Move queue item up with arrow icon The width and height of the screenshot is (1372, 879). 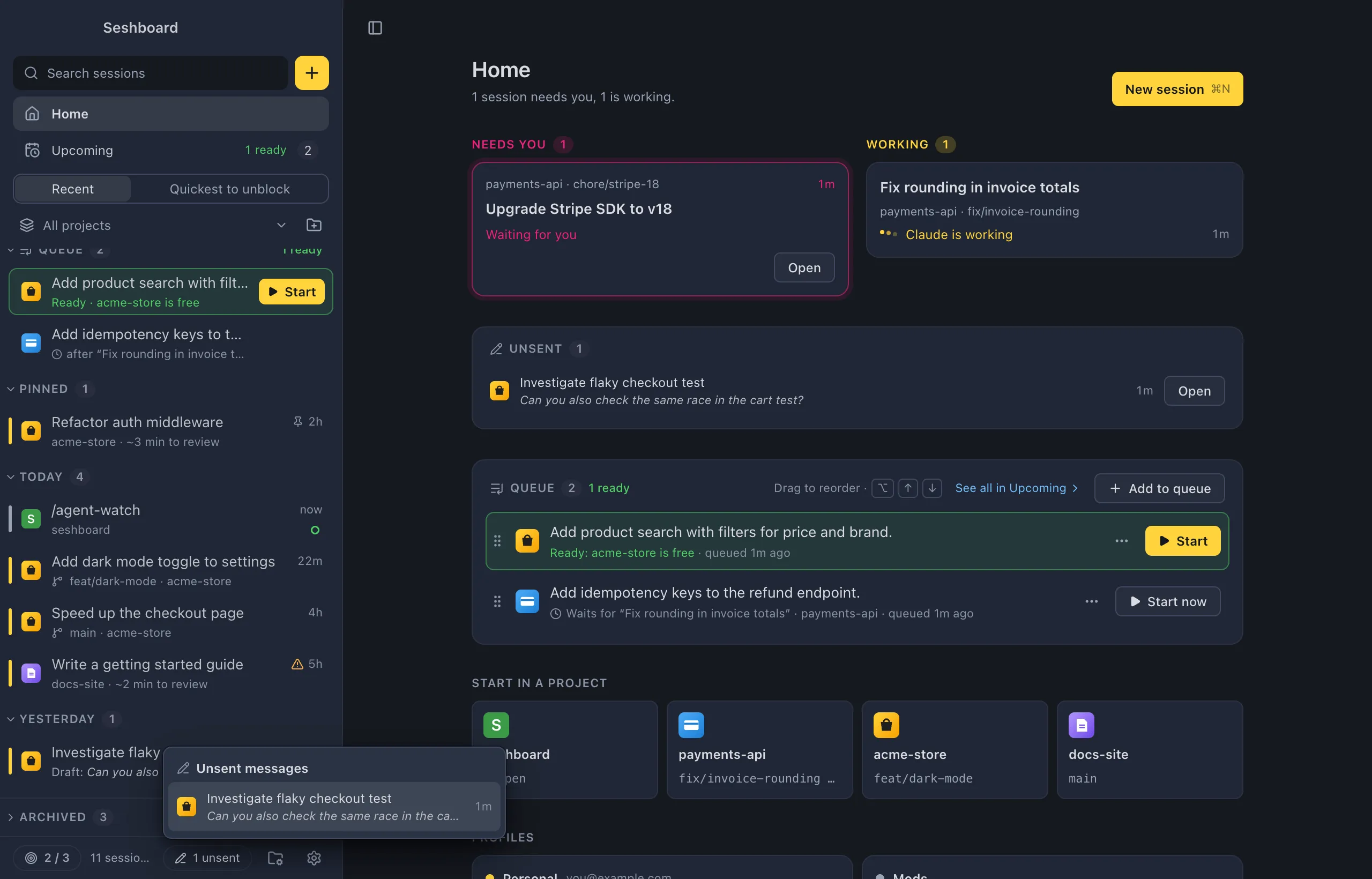click(907, 488)
